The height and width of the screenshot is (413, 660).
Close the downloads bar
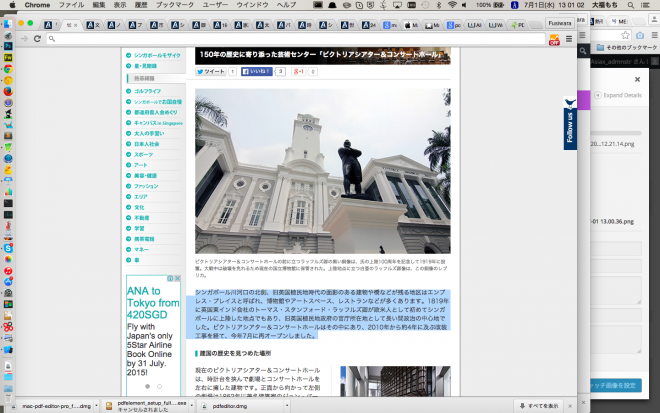click(570, 406)
